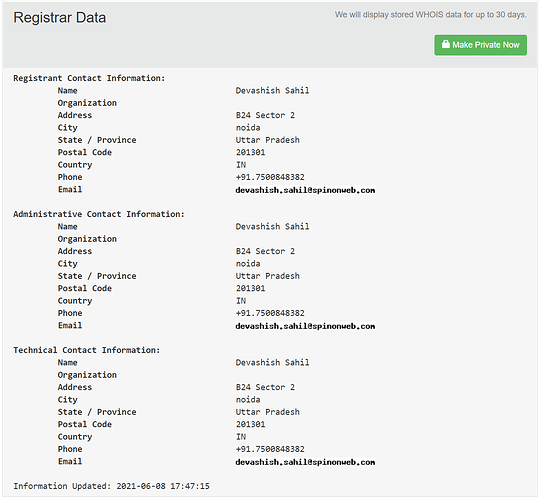Click Registrant Organization label
The width and height of the screenshot is (543, 500).
pos(87,103)
